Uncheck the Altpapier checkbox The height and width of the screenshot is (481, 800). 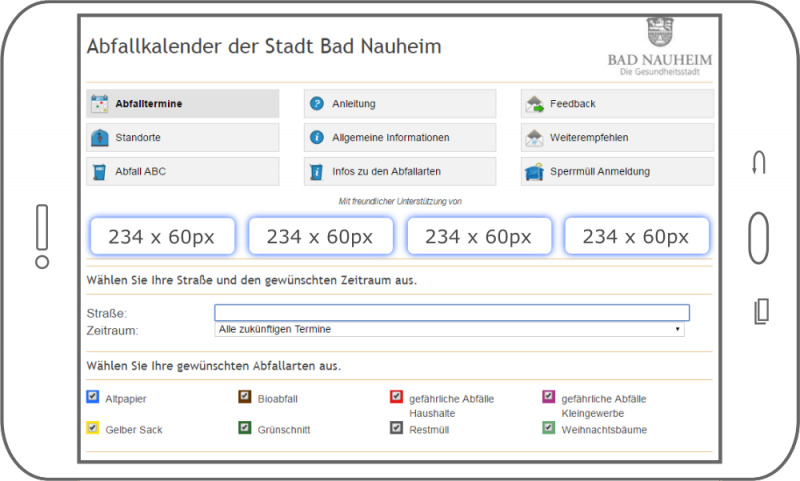93,397
